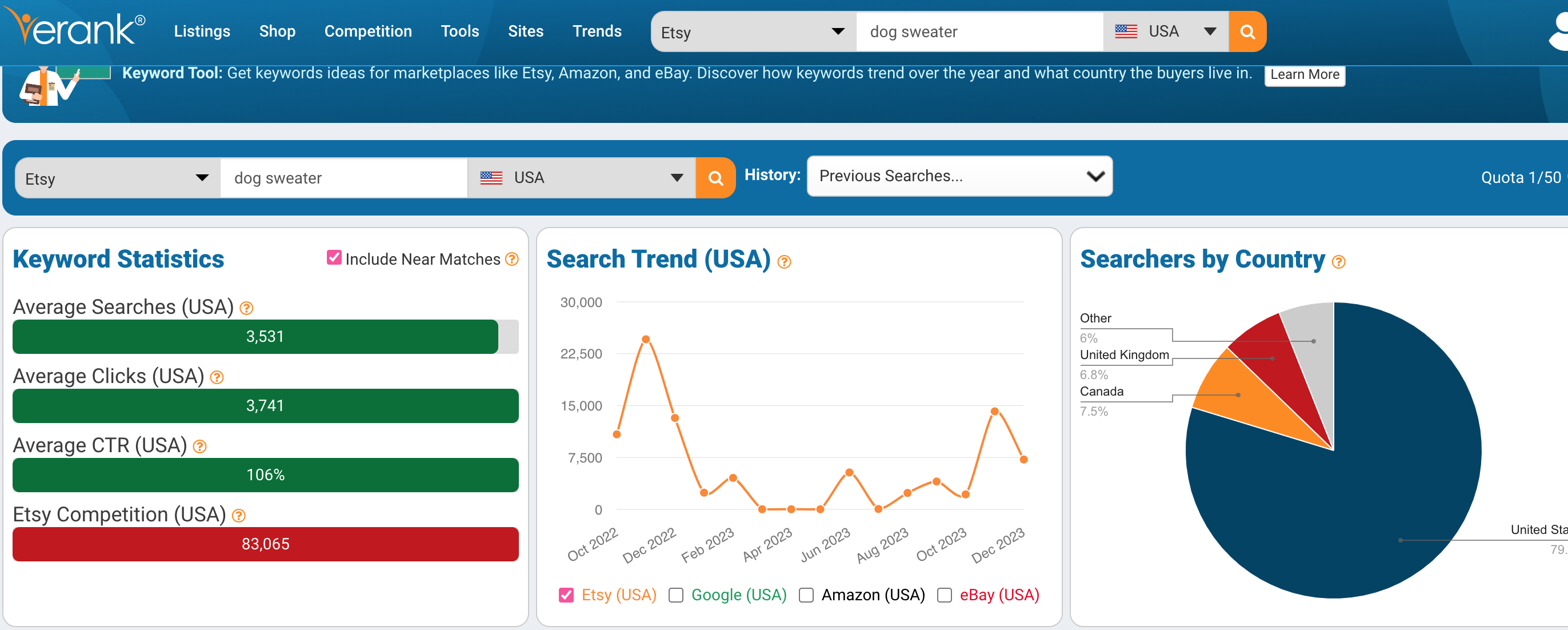Click the History: label
The image size is (1568, 630).
[x=773, y=176]
